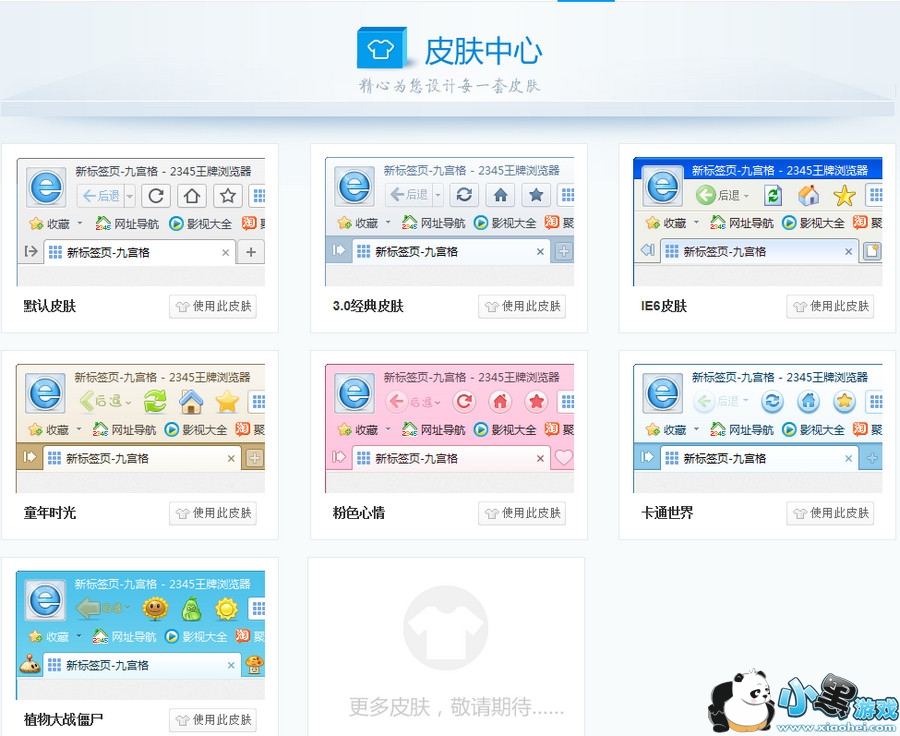Click the 植物大战僵尸 skin name label
This screenshot has width=900, height=736.
(x=63, y=719)
